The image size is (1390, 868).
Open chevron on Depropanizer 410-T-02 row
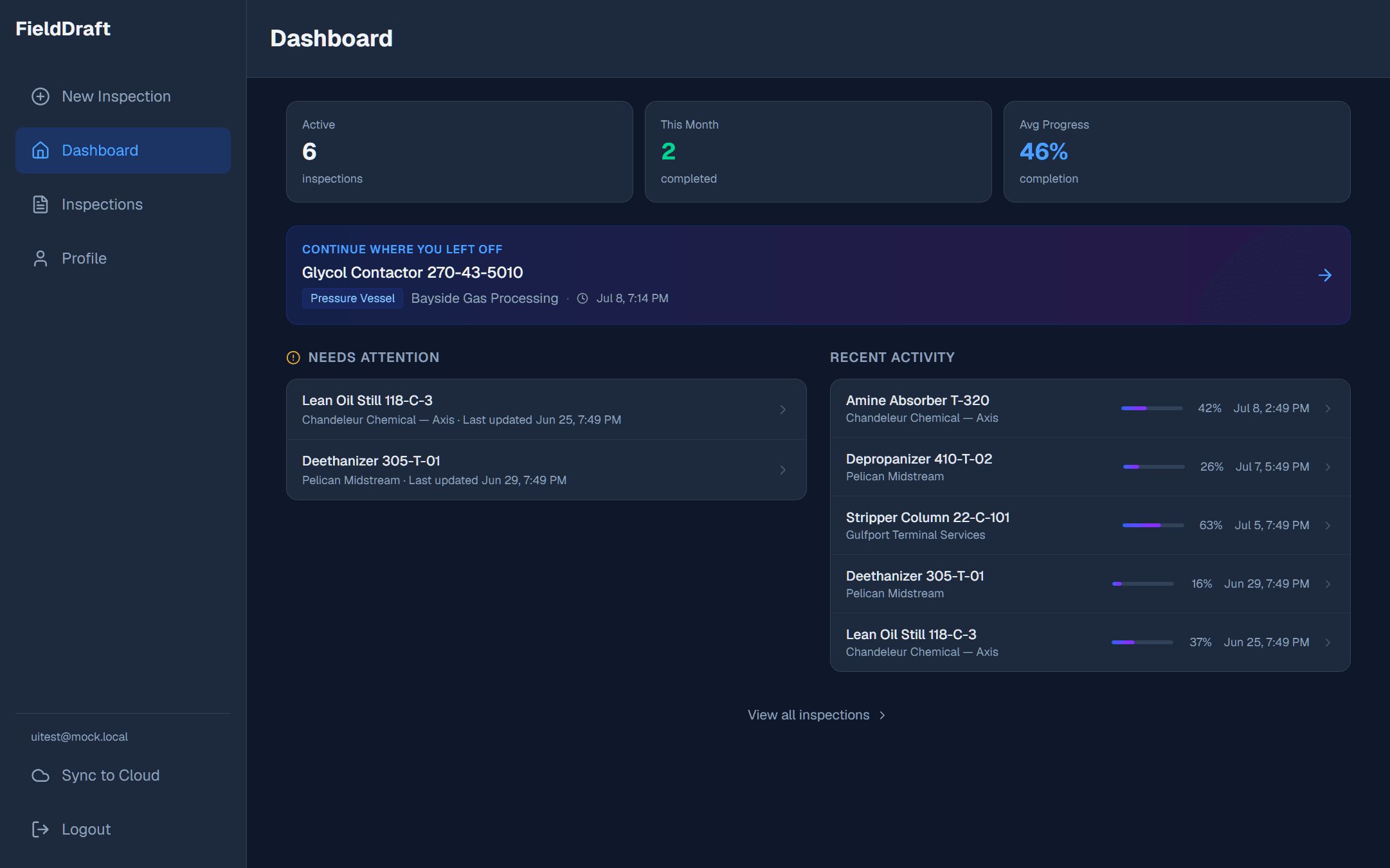(1328, 467)
